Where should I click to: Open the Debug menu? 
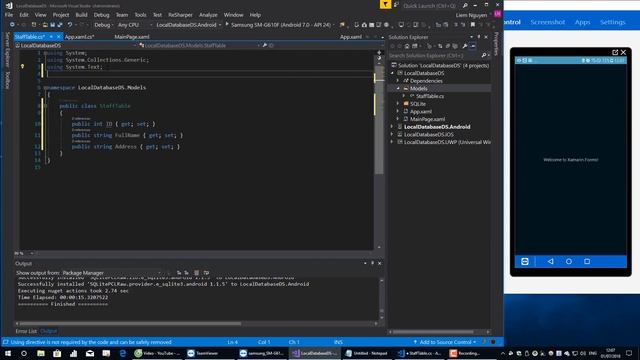tap(101, 15)
